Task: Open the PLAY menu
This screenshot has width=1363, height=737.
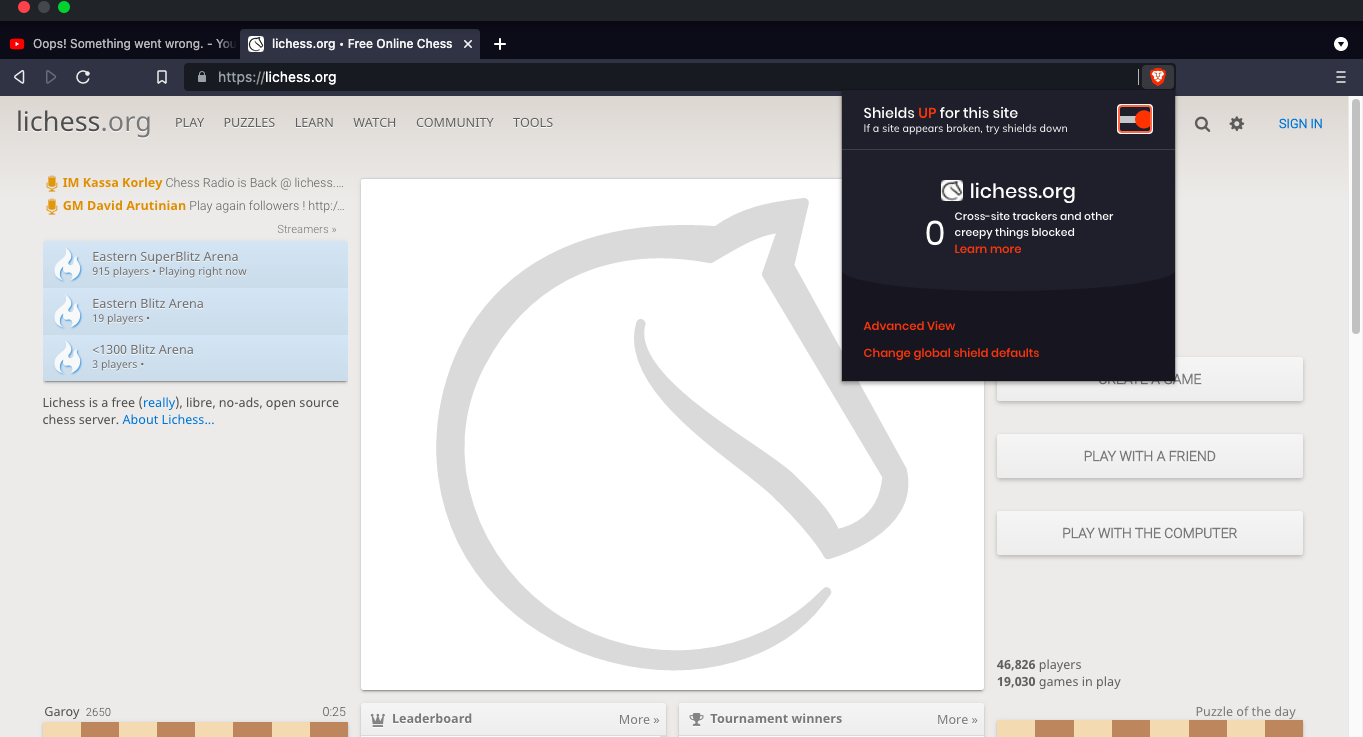Action: point(189,123)
